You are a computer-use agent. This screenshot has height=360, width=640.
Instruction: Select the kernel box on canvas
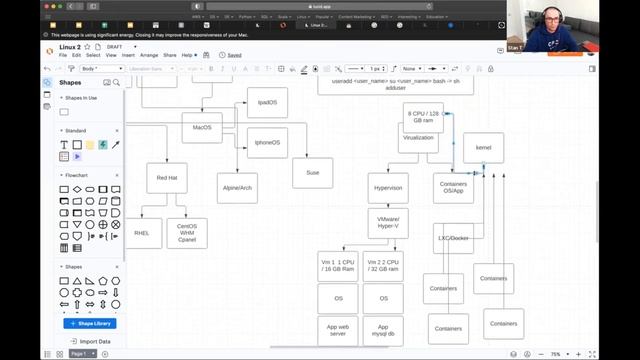tap(484, 148)
